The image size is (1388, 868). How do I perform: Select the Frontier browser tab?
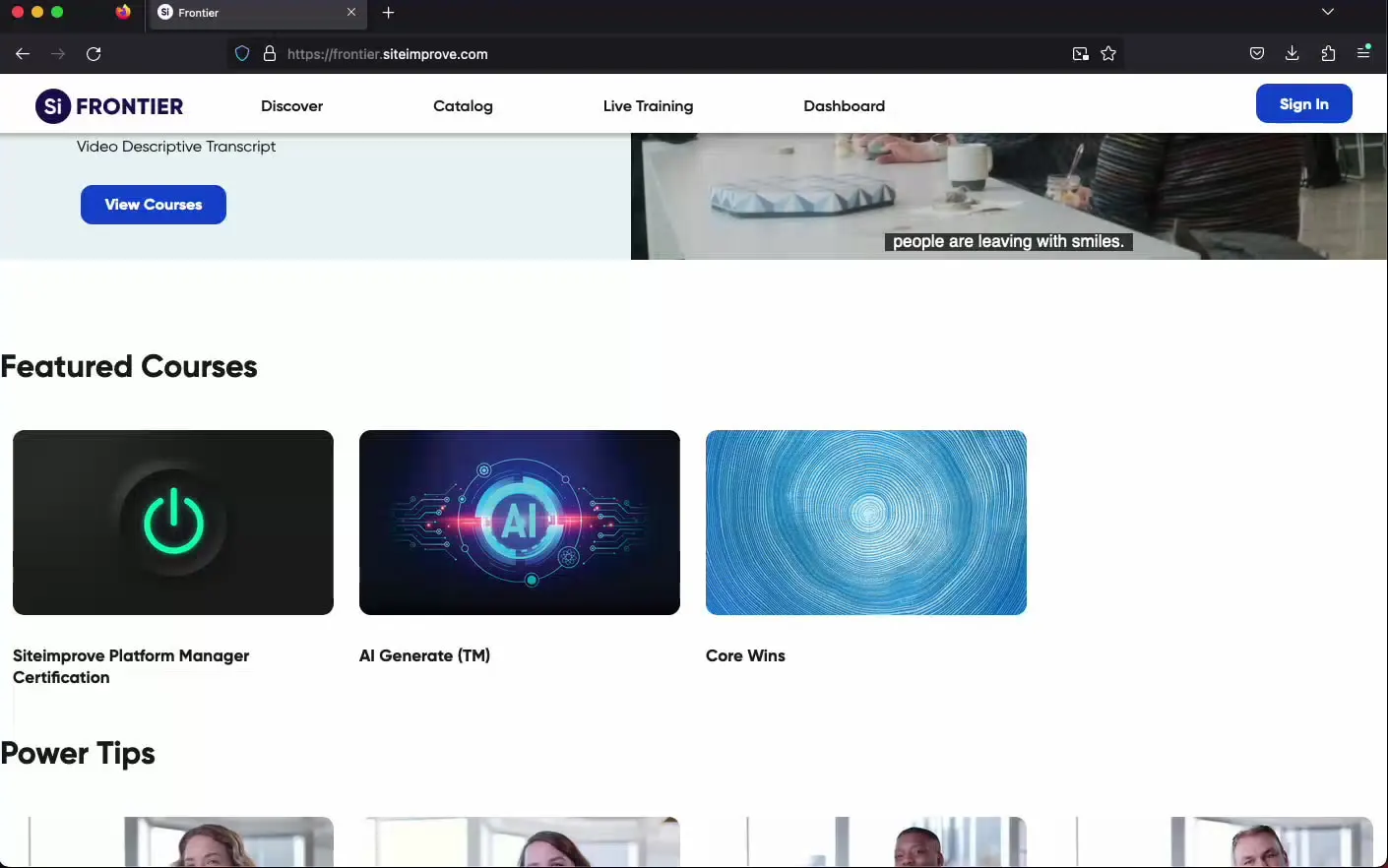coord(256,13)
